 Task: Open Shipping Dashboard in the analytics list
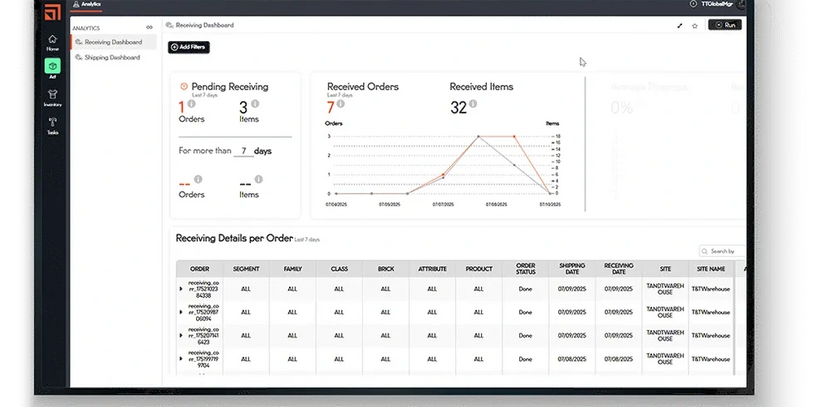(112, 57)
